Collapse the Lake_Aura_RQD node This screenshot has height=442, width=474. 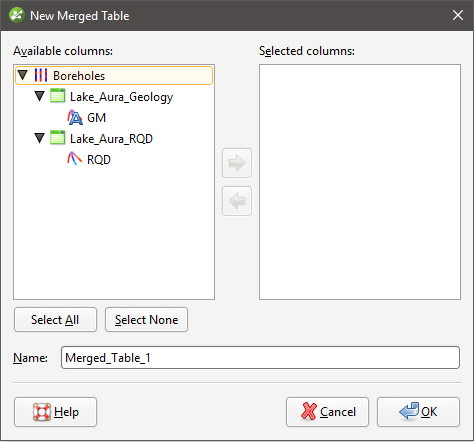[40, 138]
